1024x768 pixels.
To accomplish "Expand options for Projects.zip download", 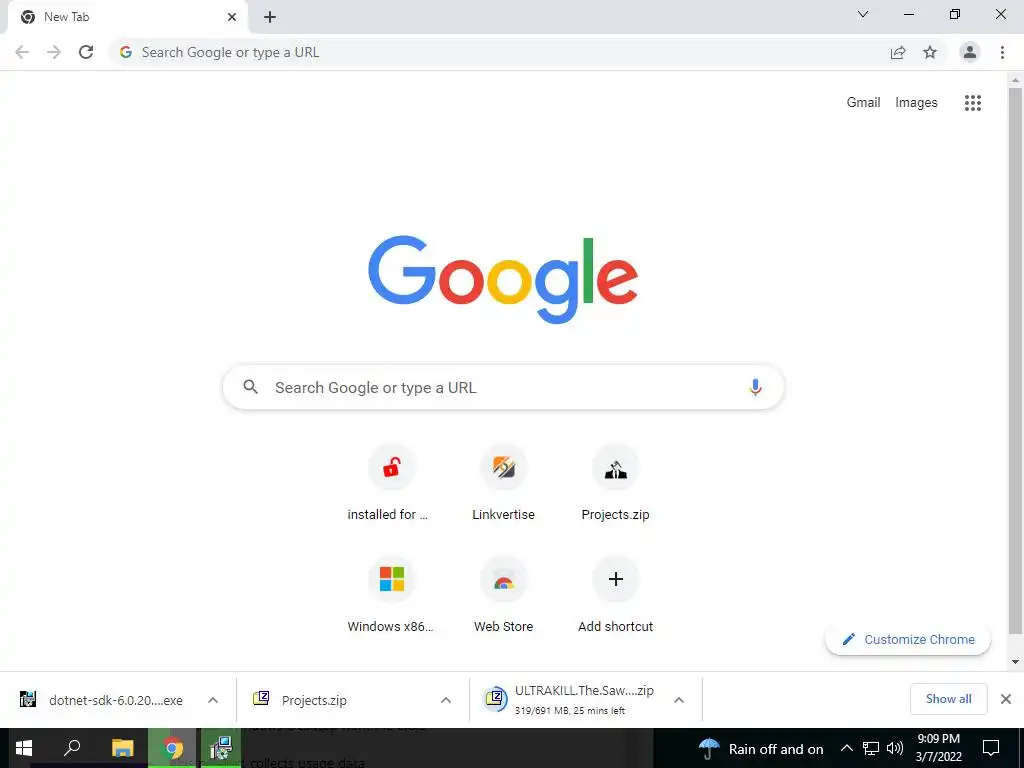I will [446, 700].
